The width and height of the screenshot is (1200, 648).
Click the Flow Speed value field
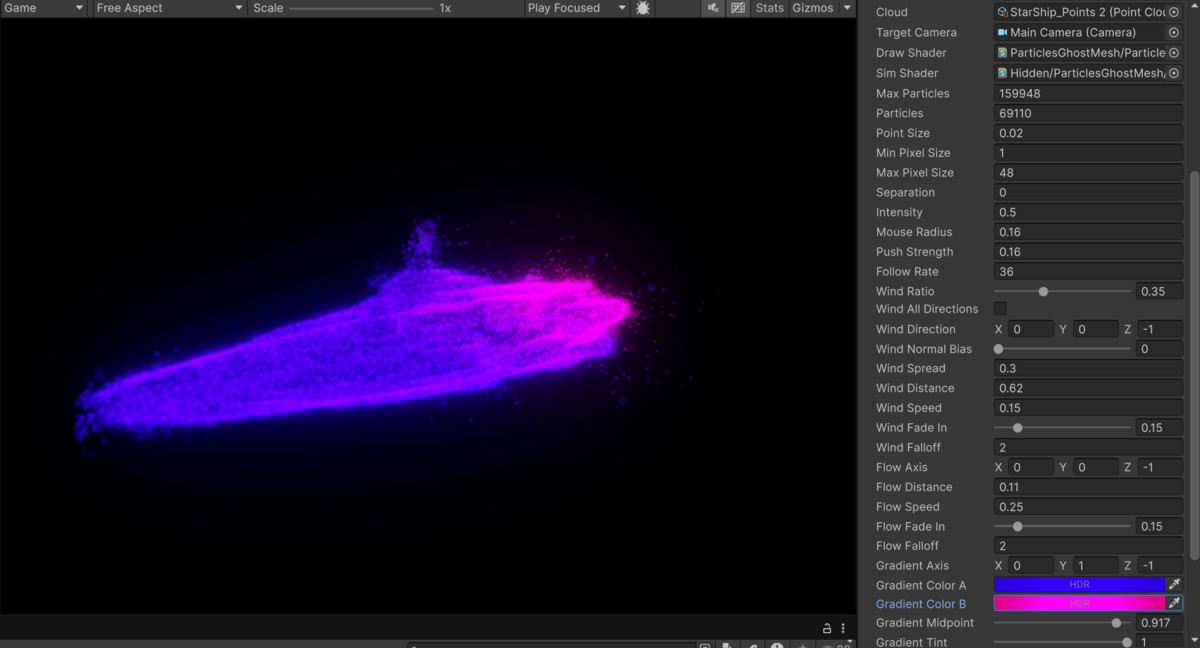[x=1088, y=507]
